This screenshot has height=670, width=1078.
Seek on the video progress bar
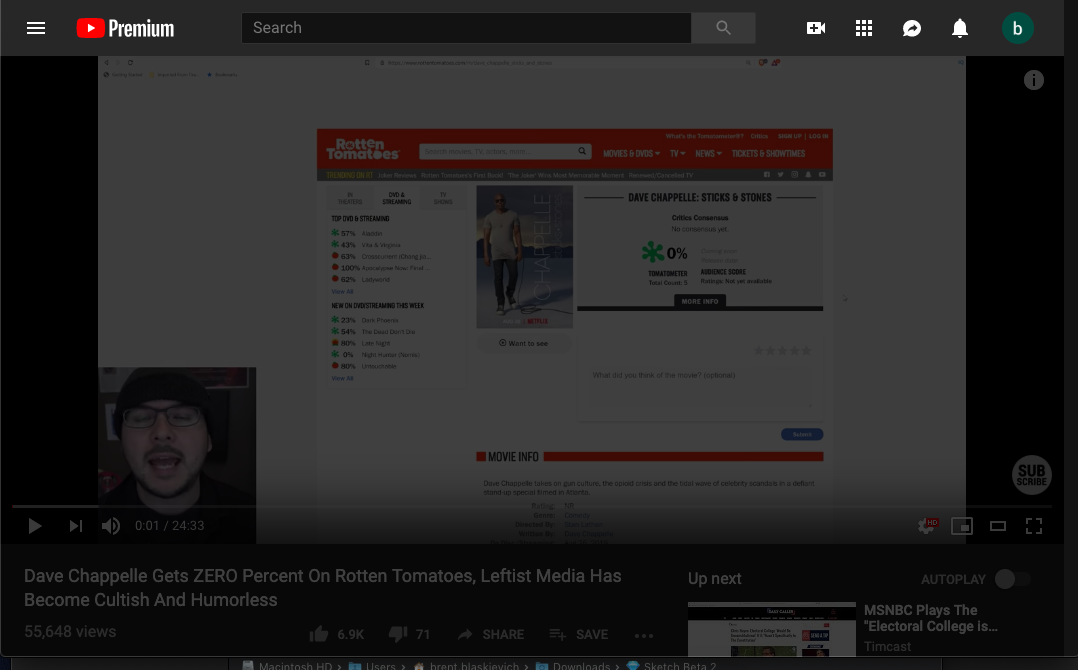(531, 506)
